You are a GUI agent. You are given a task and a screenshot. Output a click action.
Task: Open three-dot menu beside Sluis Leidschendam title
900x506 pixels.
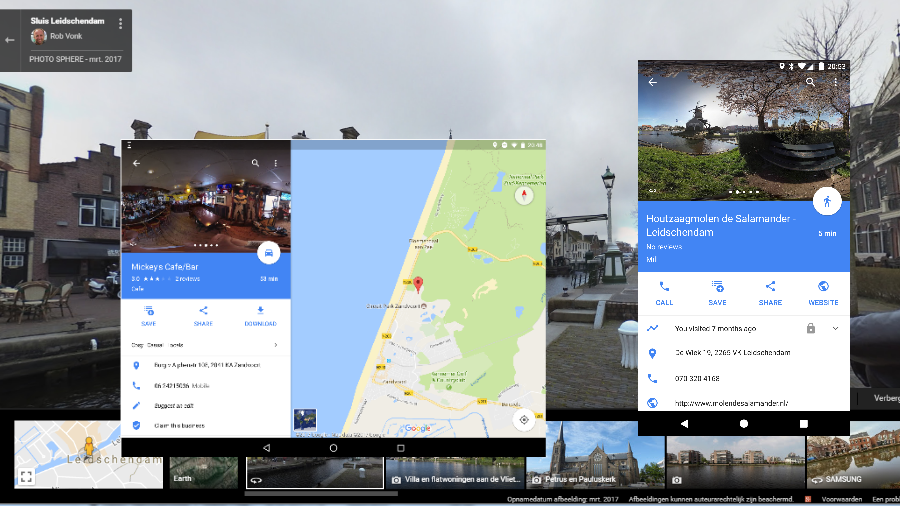120,23
